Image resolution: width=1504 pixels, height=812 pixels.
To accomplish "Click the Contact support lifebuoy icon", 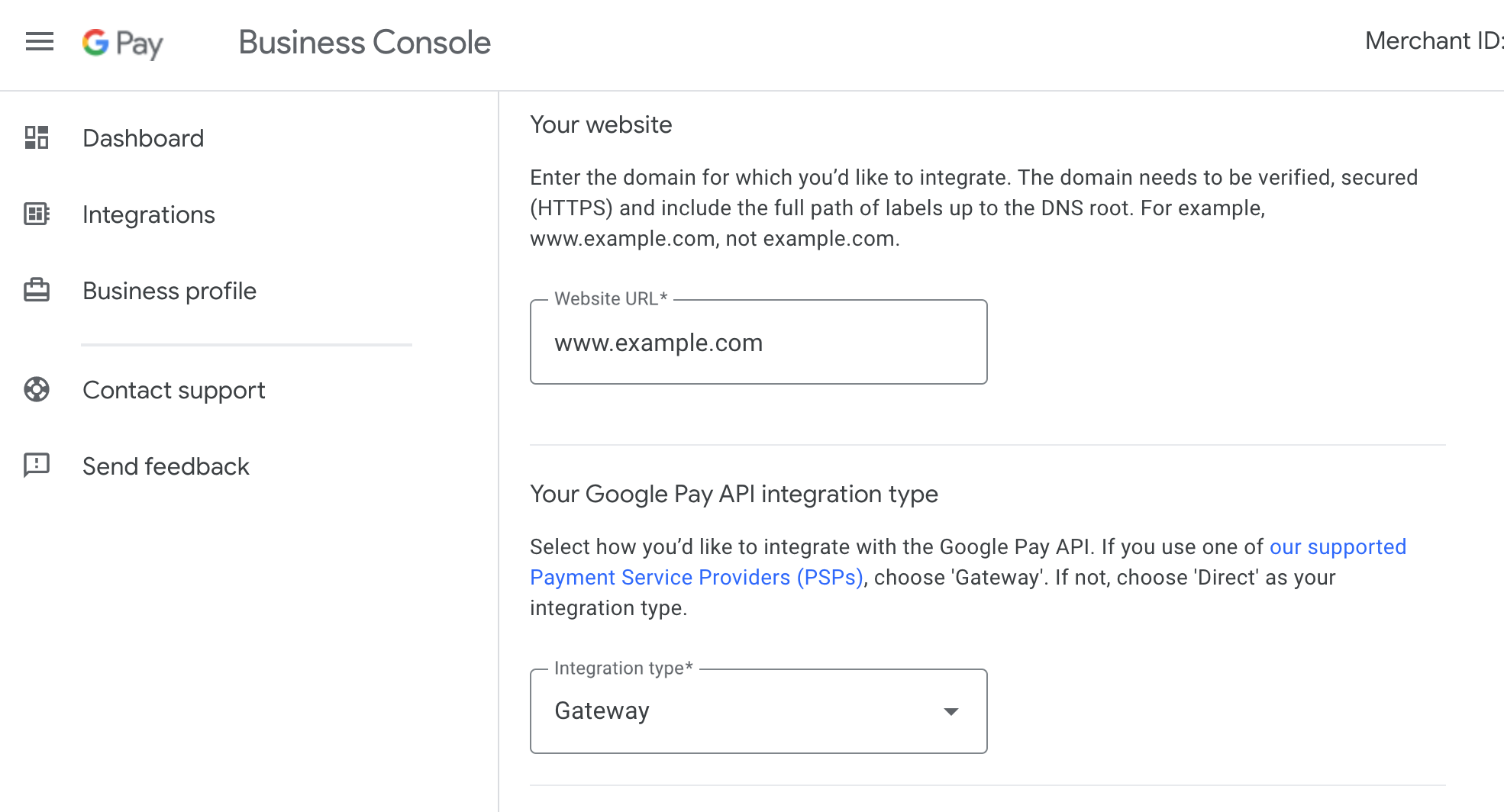I will point(37,389).
